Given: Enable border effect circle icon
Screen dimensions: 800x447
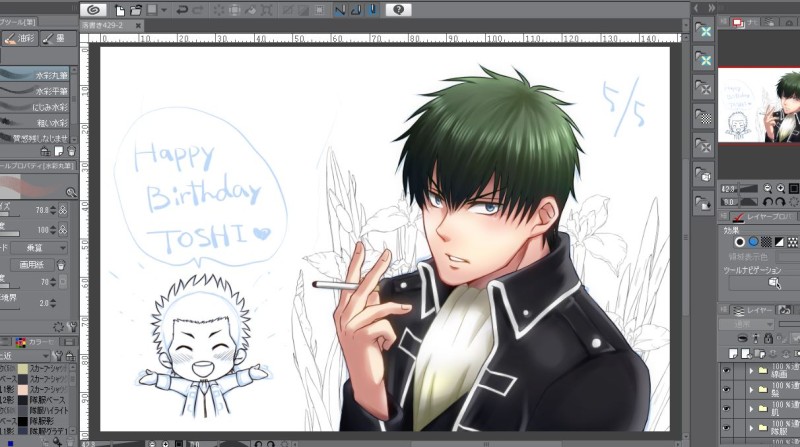Looking at the screenshot, I should pyautogui.click(x=739, y=242).
